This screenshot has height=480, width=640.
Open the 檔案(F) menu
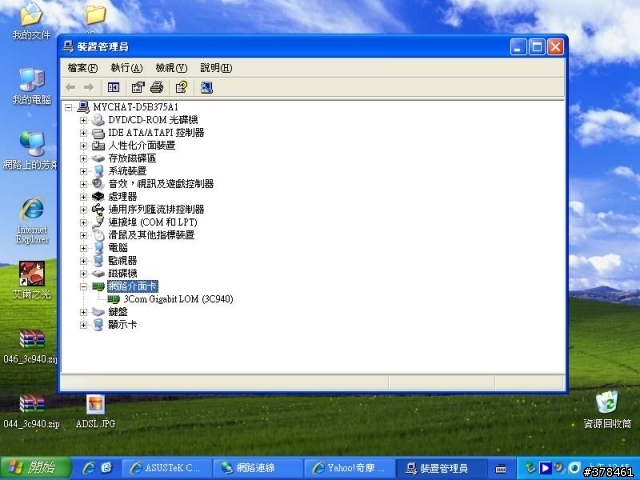tap(82, 68)
